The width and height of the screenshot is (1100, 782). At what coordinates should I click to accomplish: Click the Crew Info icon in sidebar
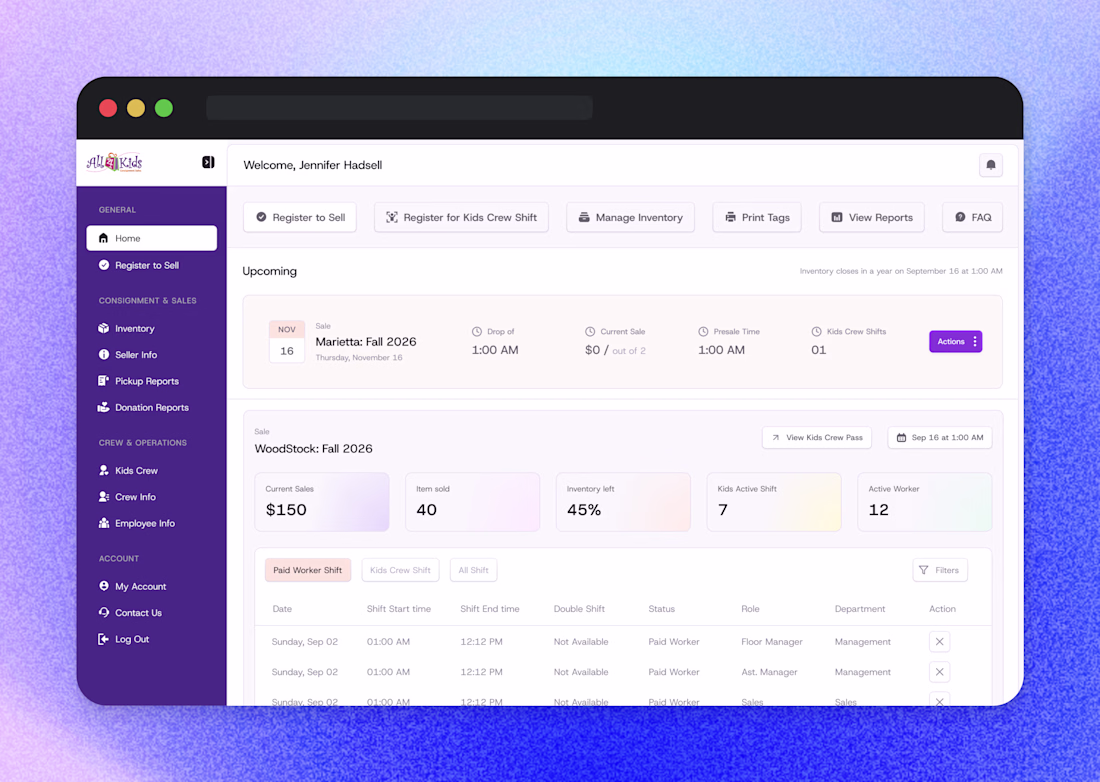coord(104,497)
